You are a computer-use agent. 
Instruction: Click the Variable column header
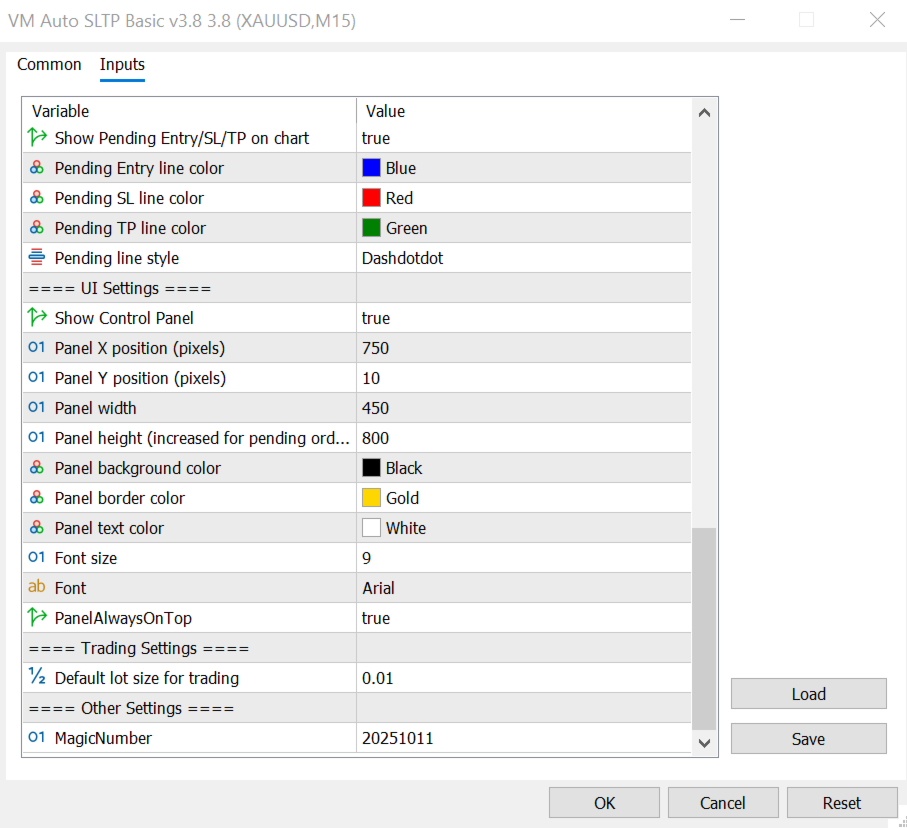pos(189,111)
